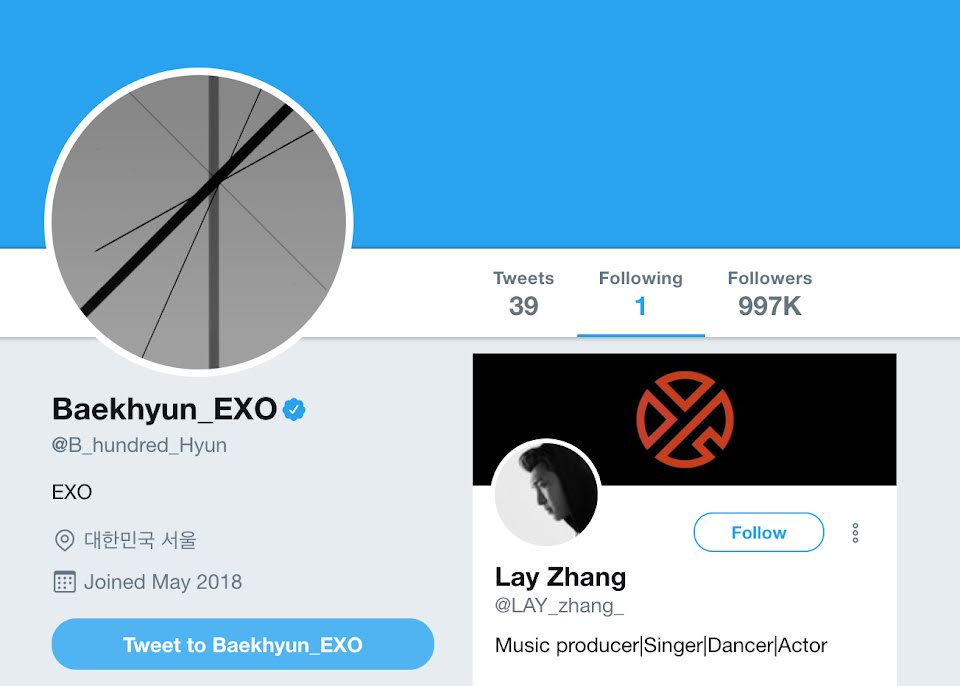The image size is (960, 686).
Task: Click the blue verified badge beside Baekhyun_EXO
Action: [294, 409]
